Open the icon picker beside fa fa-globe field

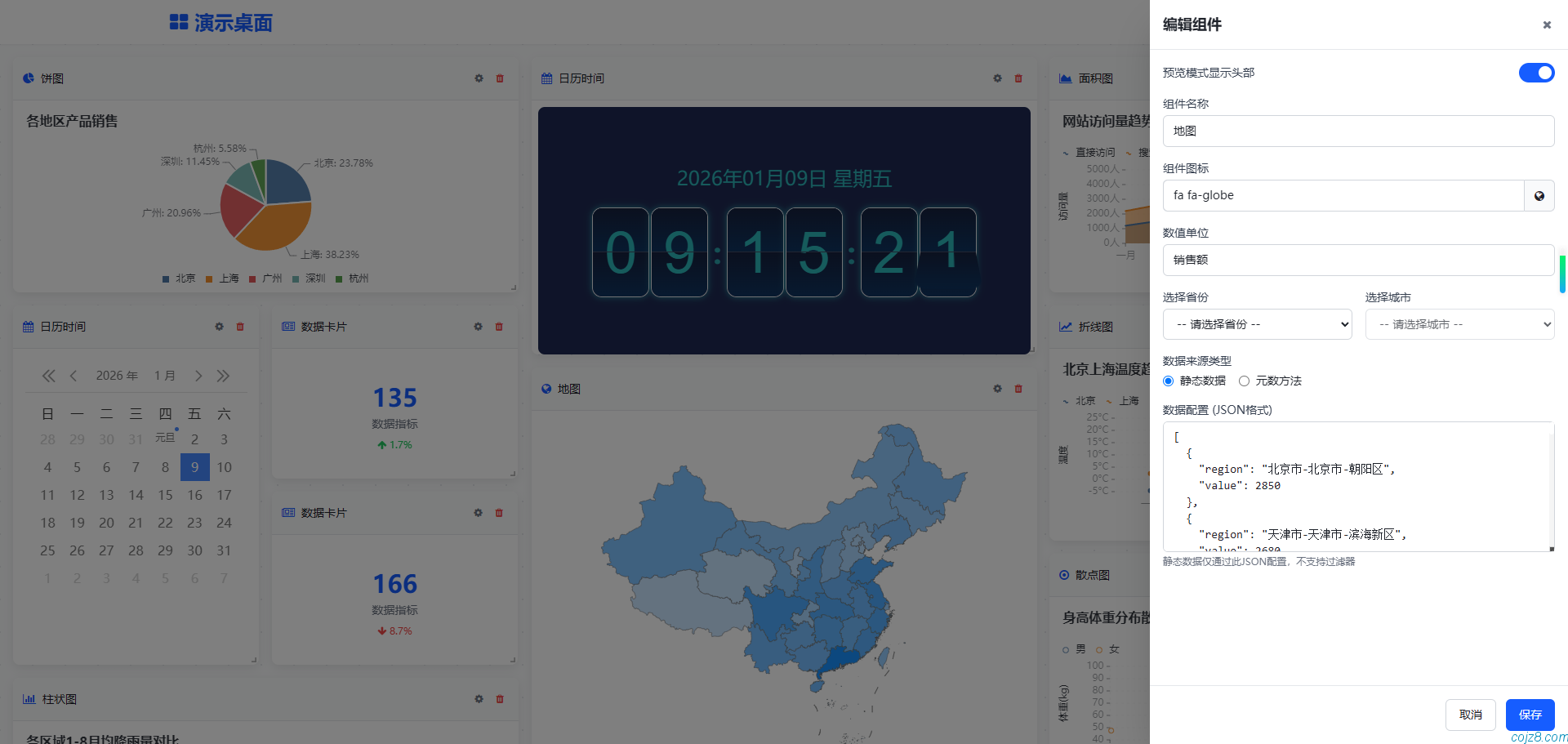click(x=1539, y=195)
